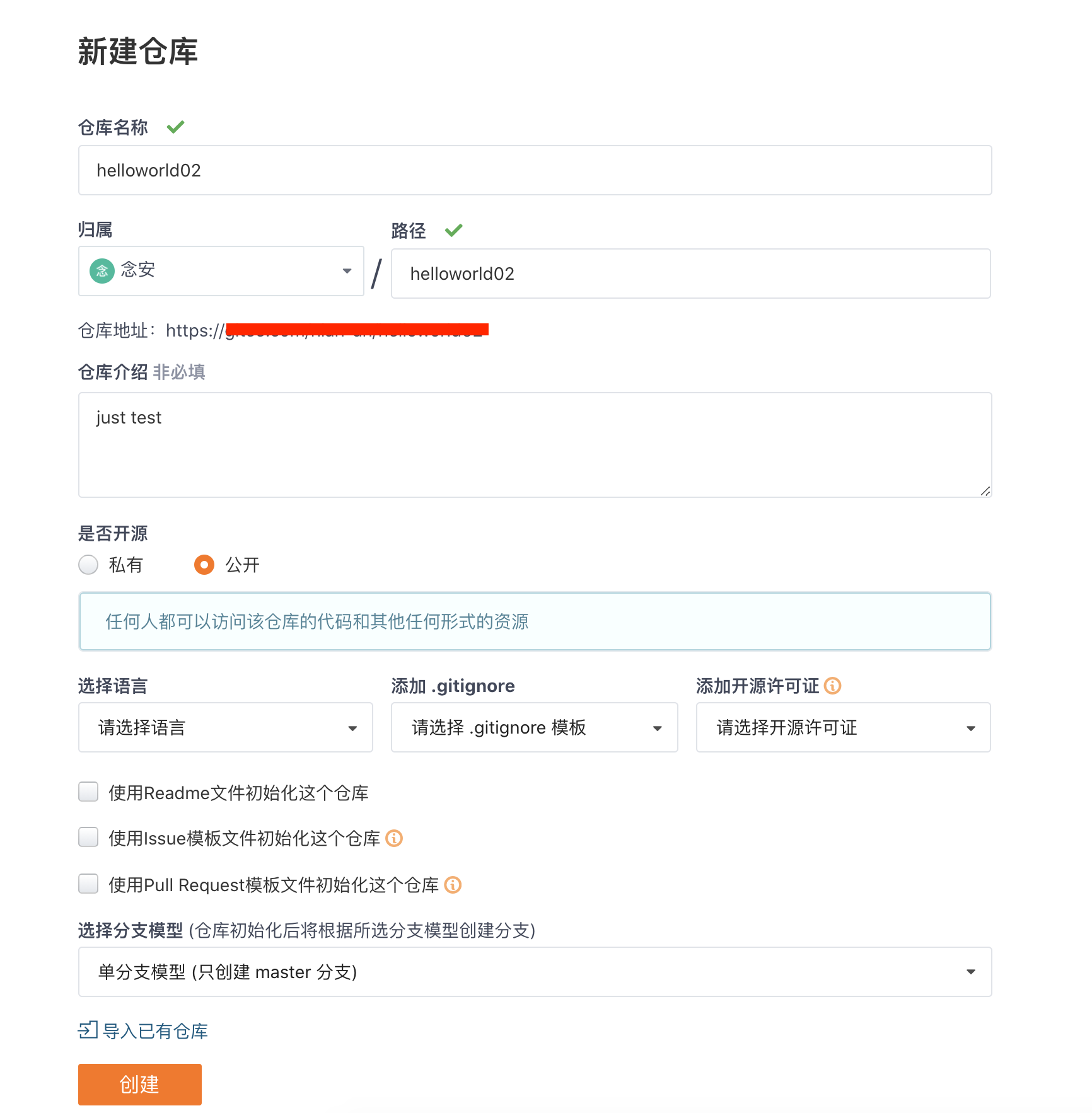1092x1113 pixels.
Task: Click the green 念 avatar icon
Action: [102, 271]
